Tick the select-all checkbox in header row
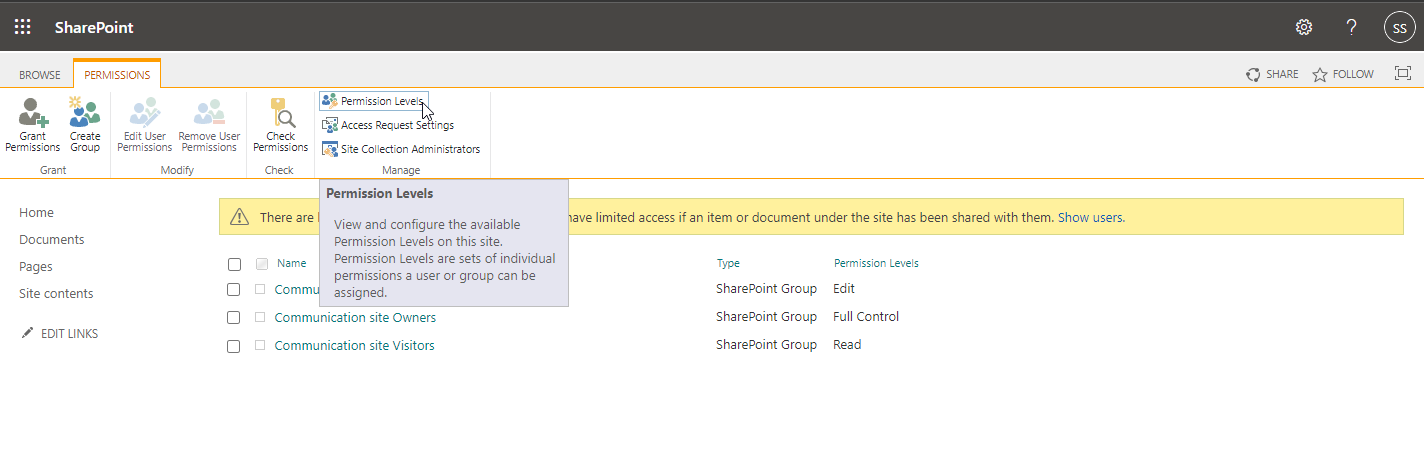Screen dimensions: 1424x462 pos(234,264)
